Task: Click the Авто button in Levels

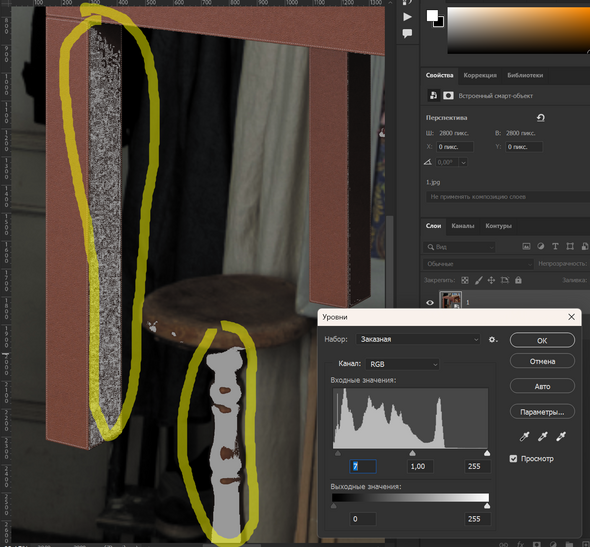Action: pyautogui.click(x=542, y=386)
